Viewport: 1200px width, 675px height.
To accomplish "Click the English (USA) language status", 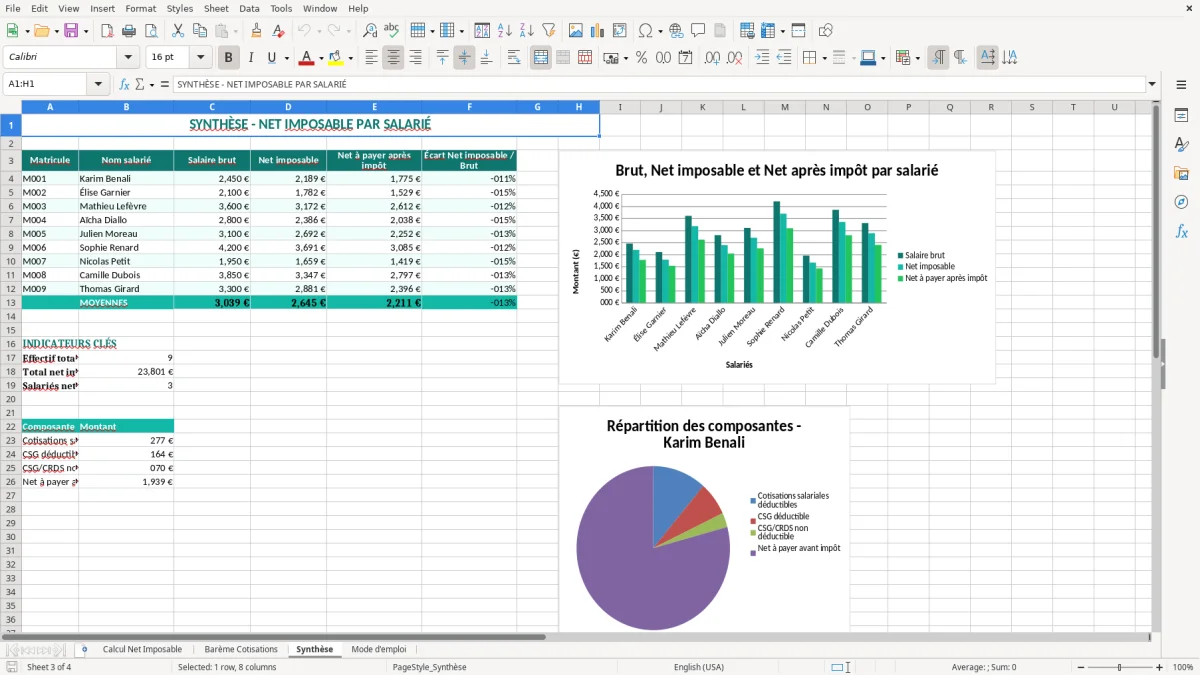I will pos(699,667).
